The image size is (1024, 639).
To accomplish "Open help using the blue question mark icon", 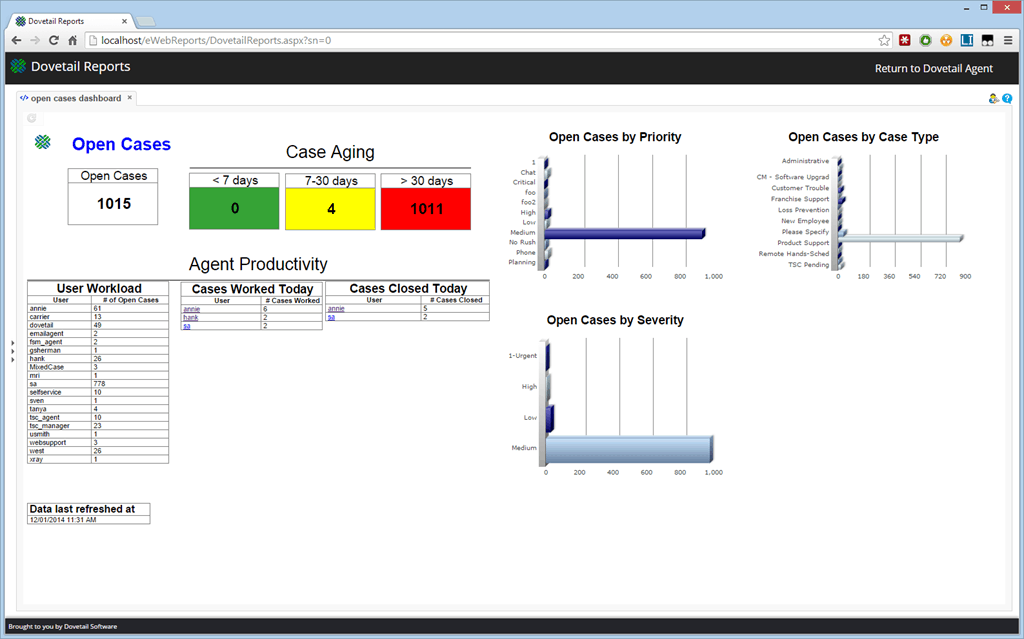I will [x=1007, y=98].
